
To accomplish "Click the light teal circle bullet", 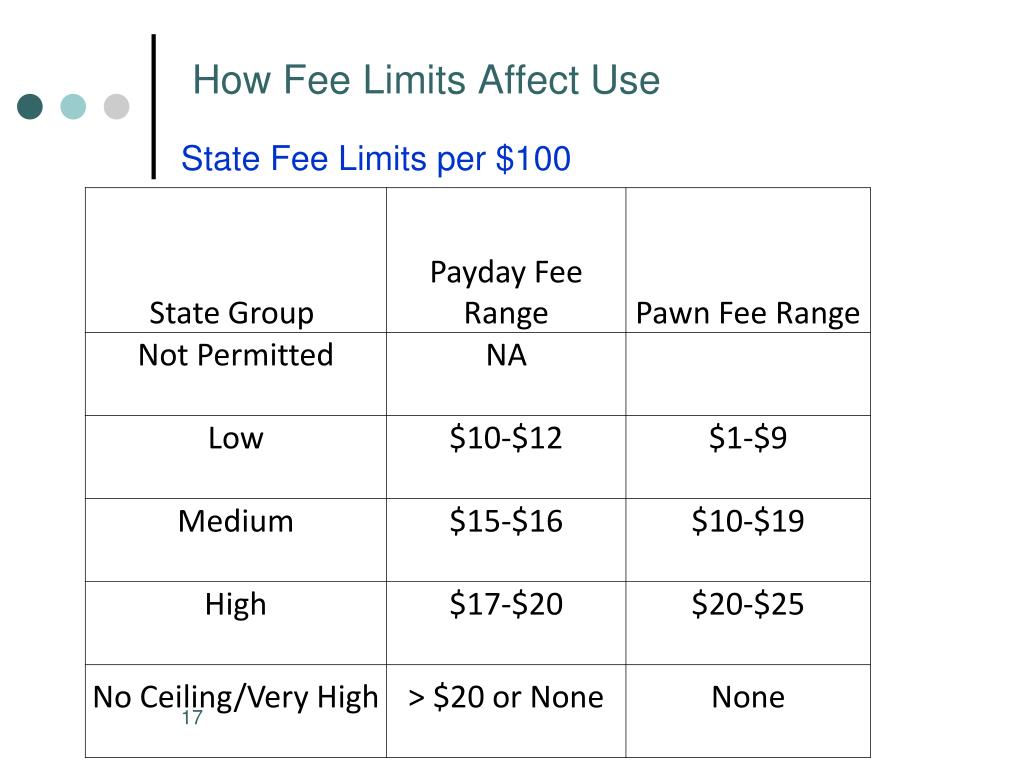I will coord(73,106).
